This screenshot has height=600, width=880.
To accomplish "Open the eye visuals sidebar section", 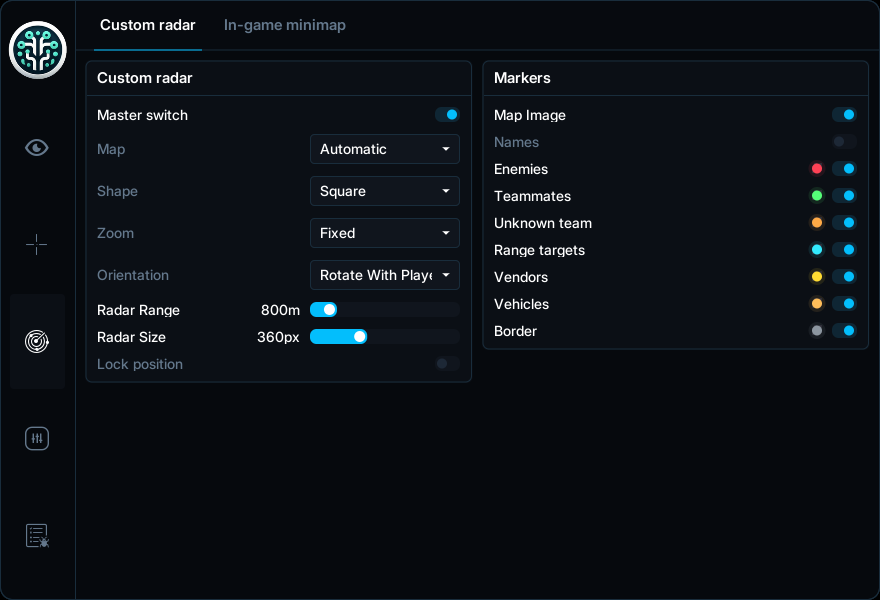I will tap(37, 148).
